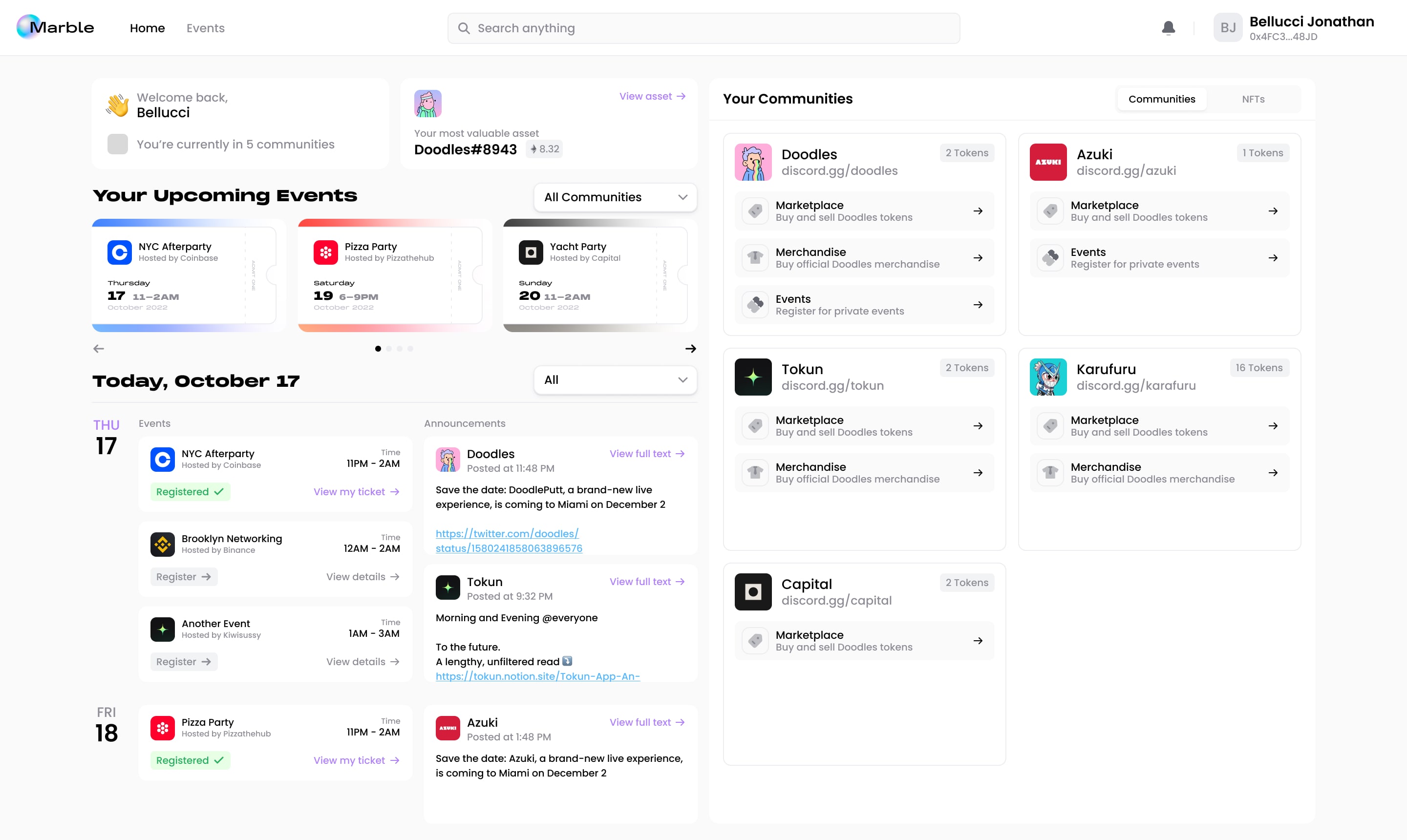Image resolution: width=1407 pixels, height=840 pixels.
Task: View my ticket for Friday Pizza Party
Action: click(357, 760)
